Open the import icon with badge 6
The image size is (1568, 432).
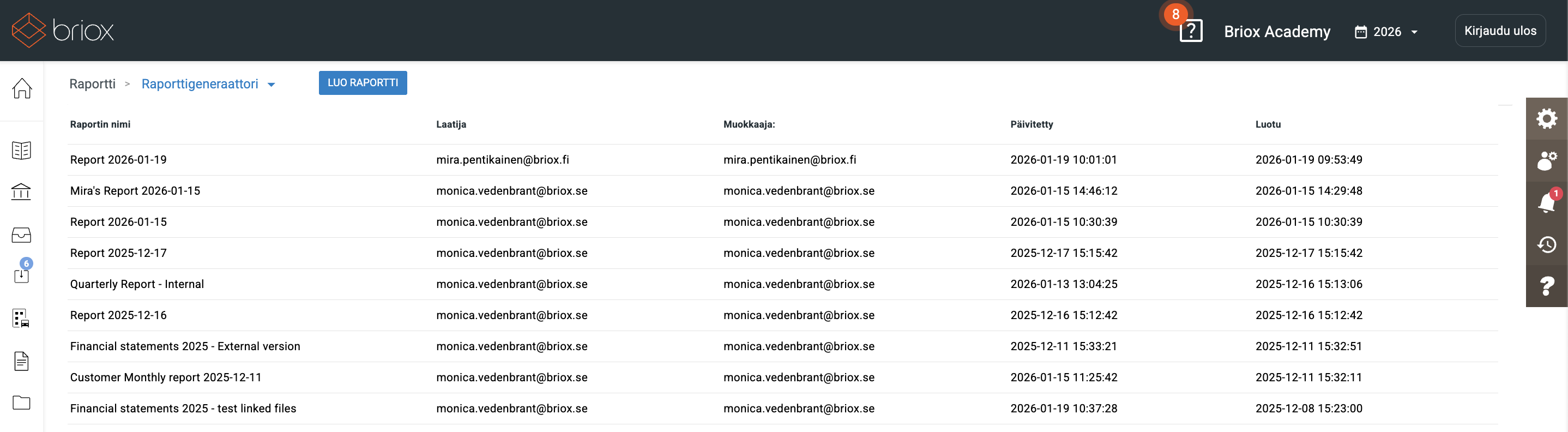click(22, 275)
